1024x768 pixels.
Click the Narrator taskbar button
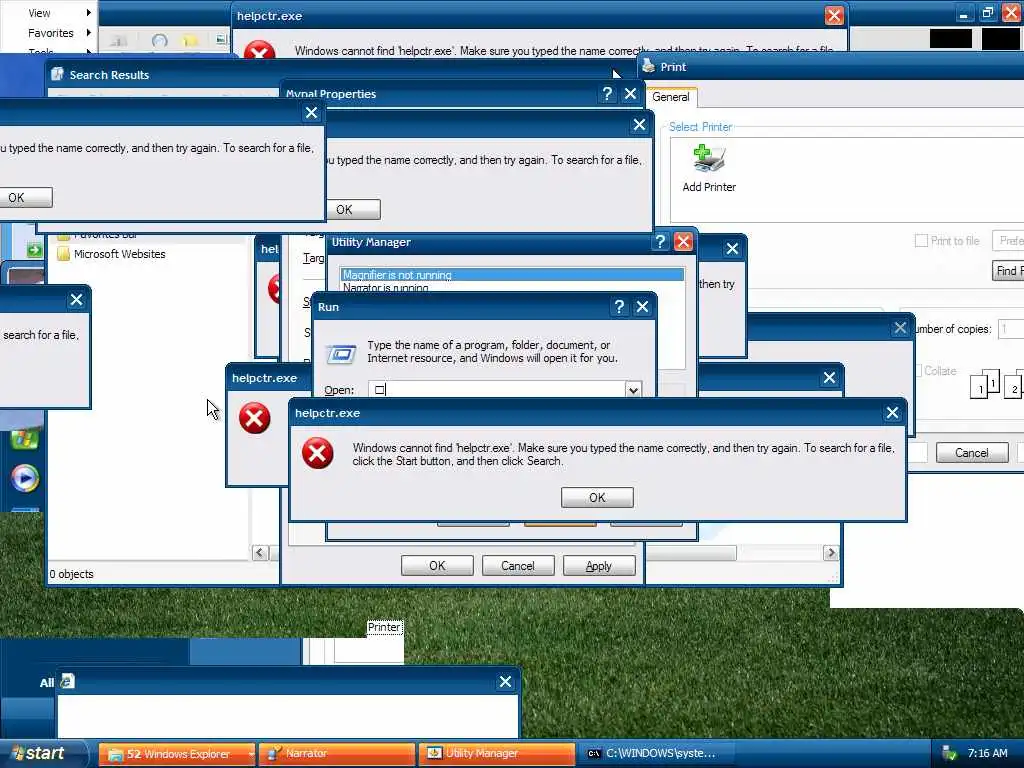(337, 754)
